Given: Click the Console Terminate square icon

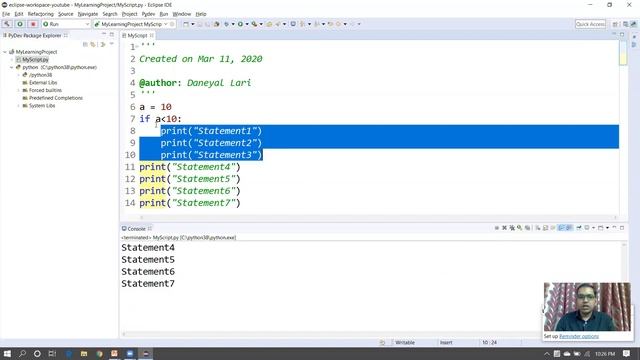Looking at the screenshot, I should pyautogui.click(x=497, y=228).
